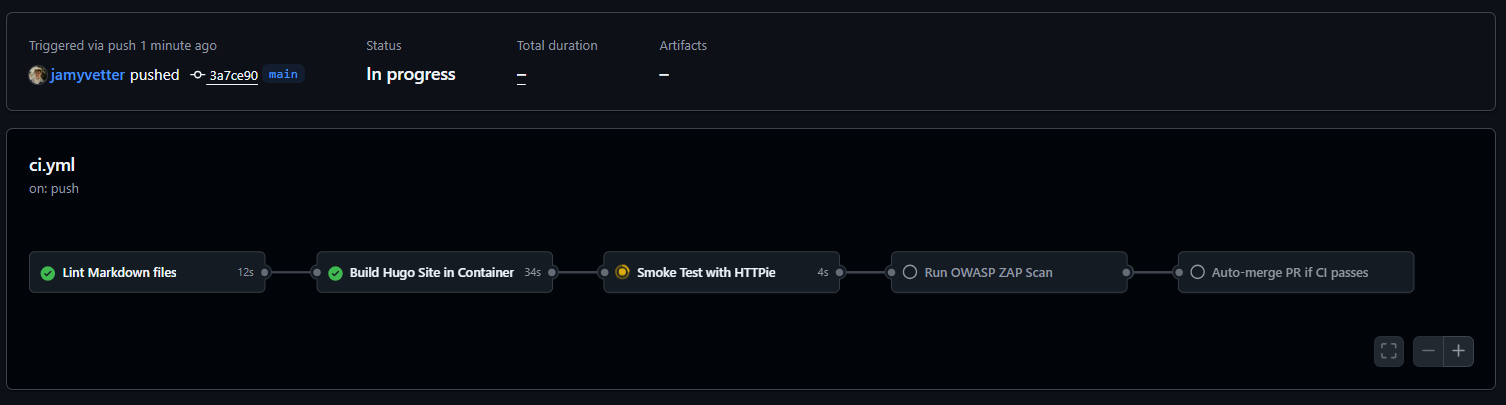Click the Total duration dash link
This screenshot has height=405, width=1506.
pyautogui.click(x=522, y=75)
